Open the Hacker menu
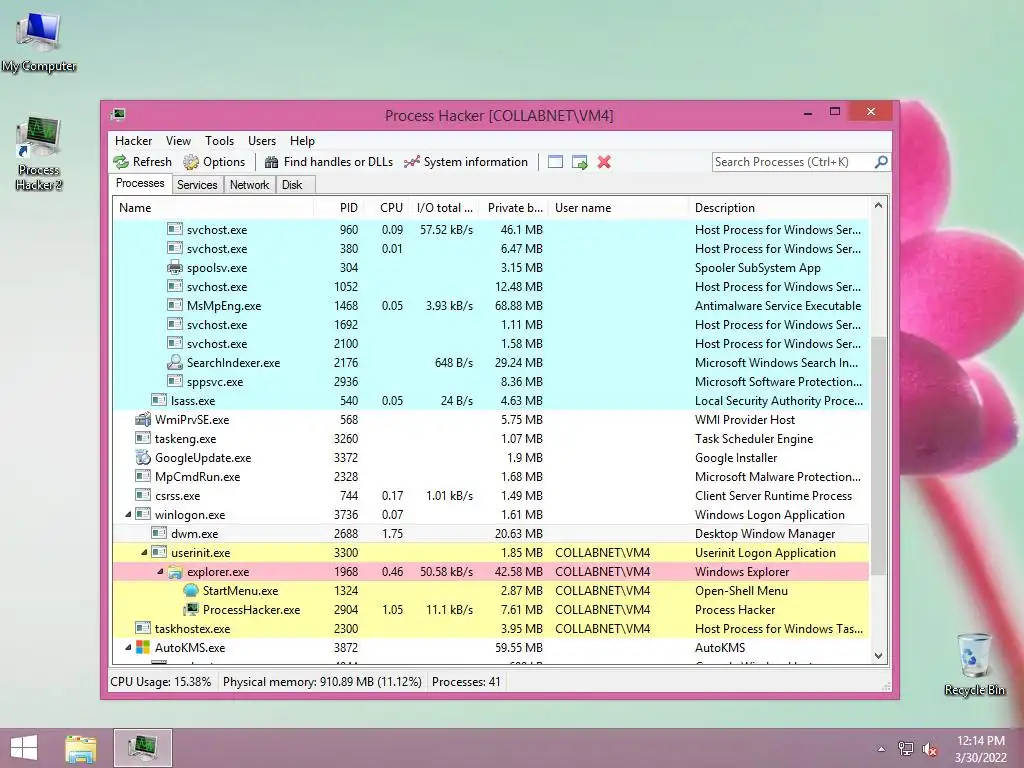This screenshot has width=1024, height=768. tap(133, 141)
